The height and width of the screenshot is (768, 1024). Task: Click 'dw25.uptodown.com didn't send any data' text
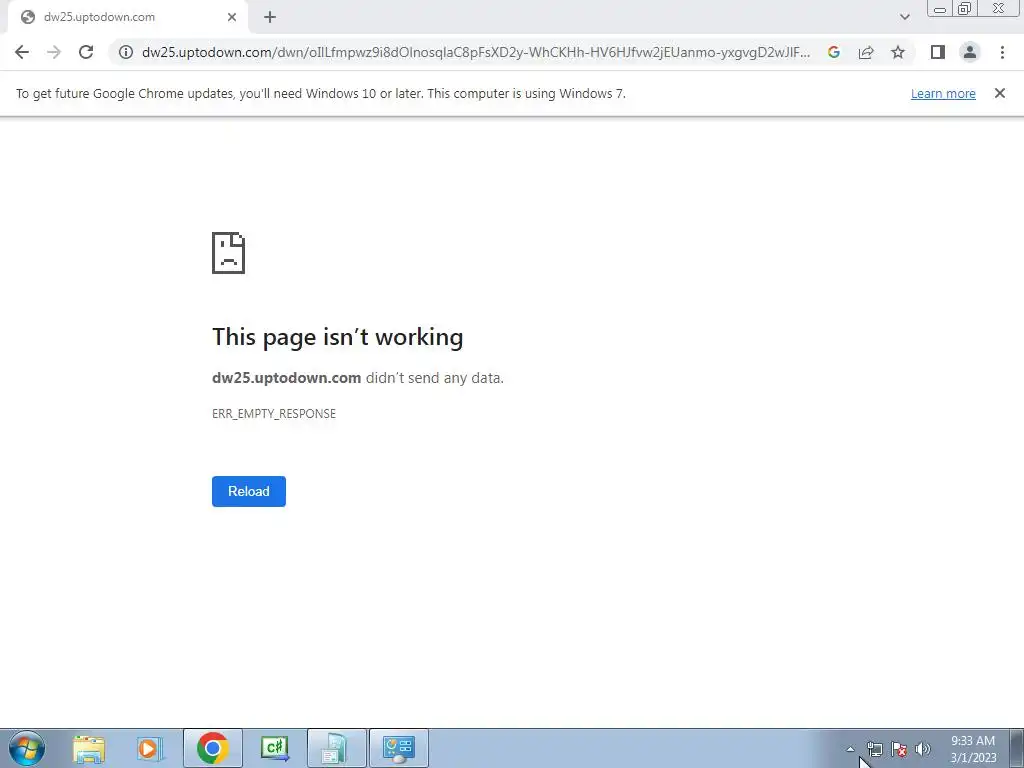pos(358,378)
